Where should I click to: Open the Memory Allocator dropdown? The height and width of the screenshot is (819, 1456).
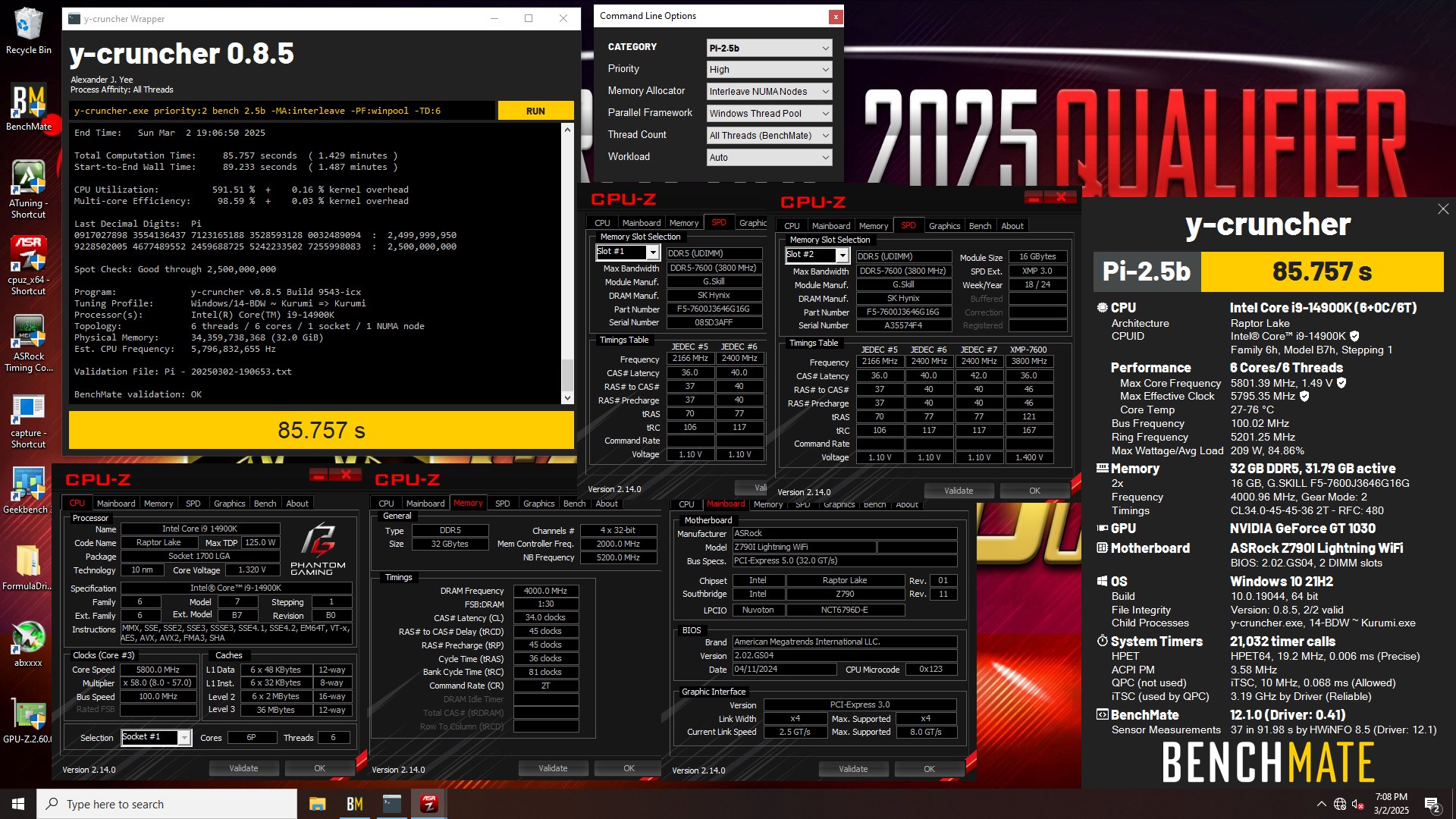769,91
